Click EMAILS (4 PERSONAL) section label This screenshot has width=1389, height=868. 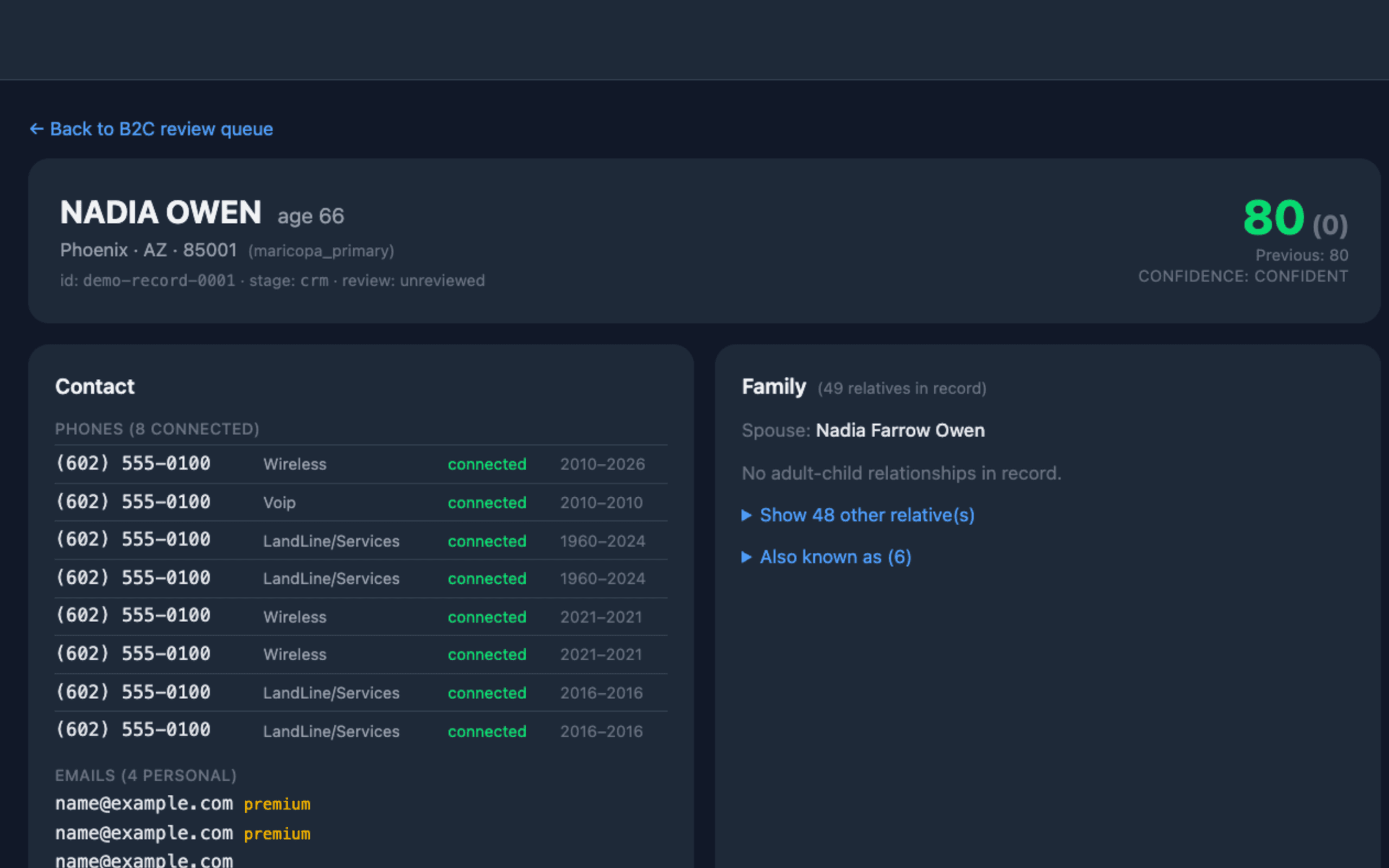click(146, 776)
